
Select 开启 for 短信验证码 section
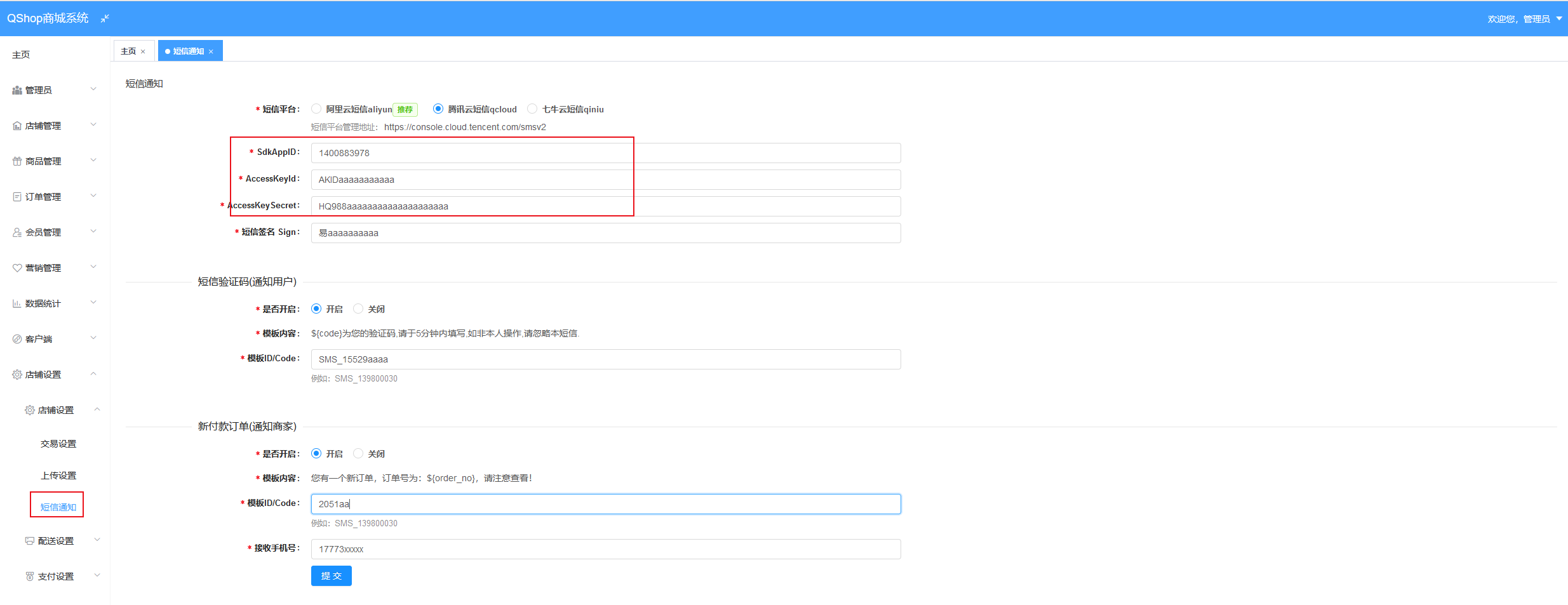tap(316, 309)
